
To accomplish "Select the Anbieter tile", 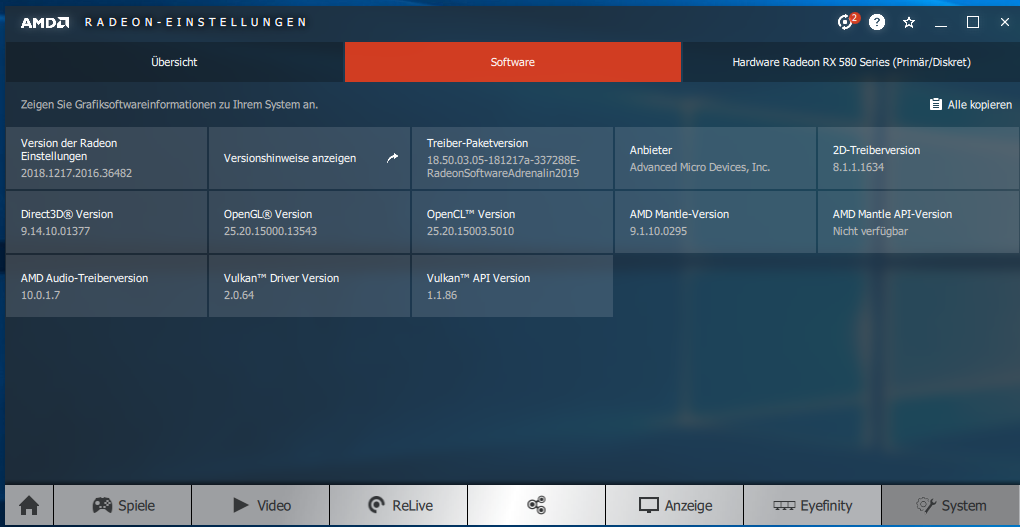I will (x=716, y=158).
